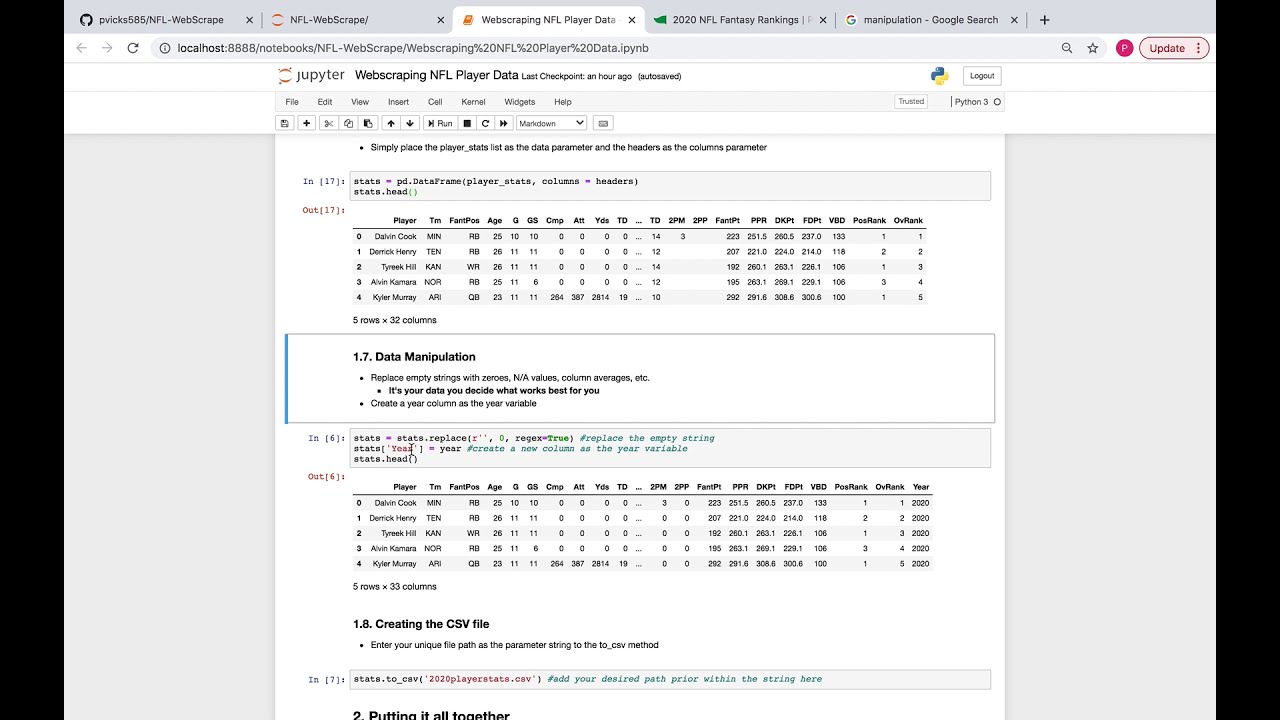Move selected cell up
The image size is (1280, 720).
pos(391,123)
